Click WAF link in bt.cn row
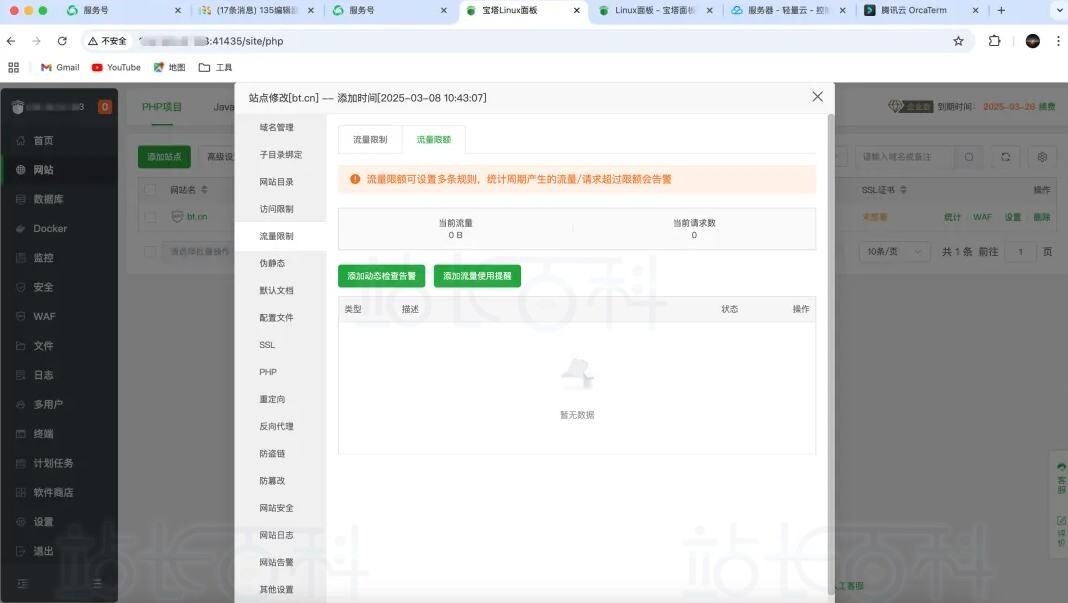This screenshot has height=603, width=1068. (982, 217)
